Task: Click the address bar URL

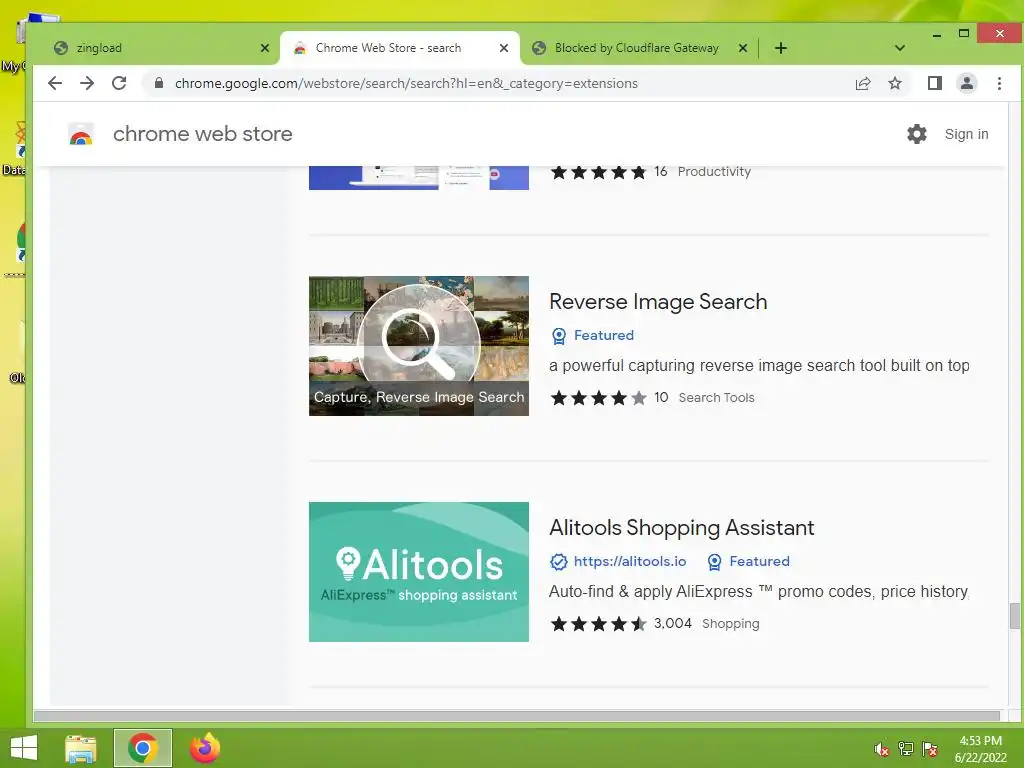Action: pyautogui.click(x=406, y=84)
